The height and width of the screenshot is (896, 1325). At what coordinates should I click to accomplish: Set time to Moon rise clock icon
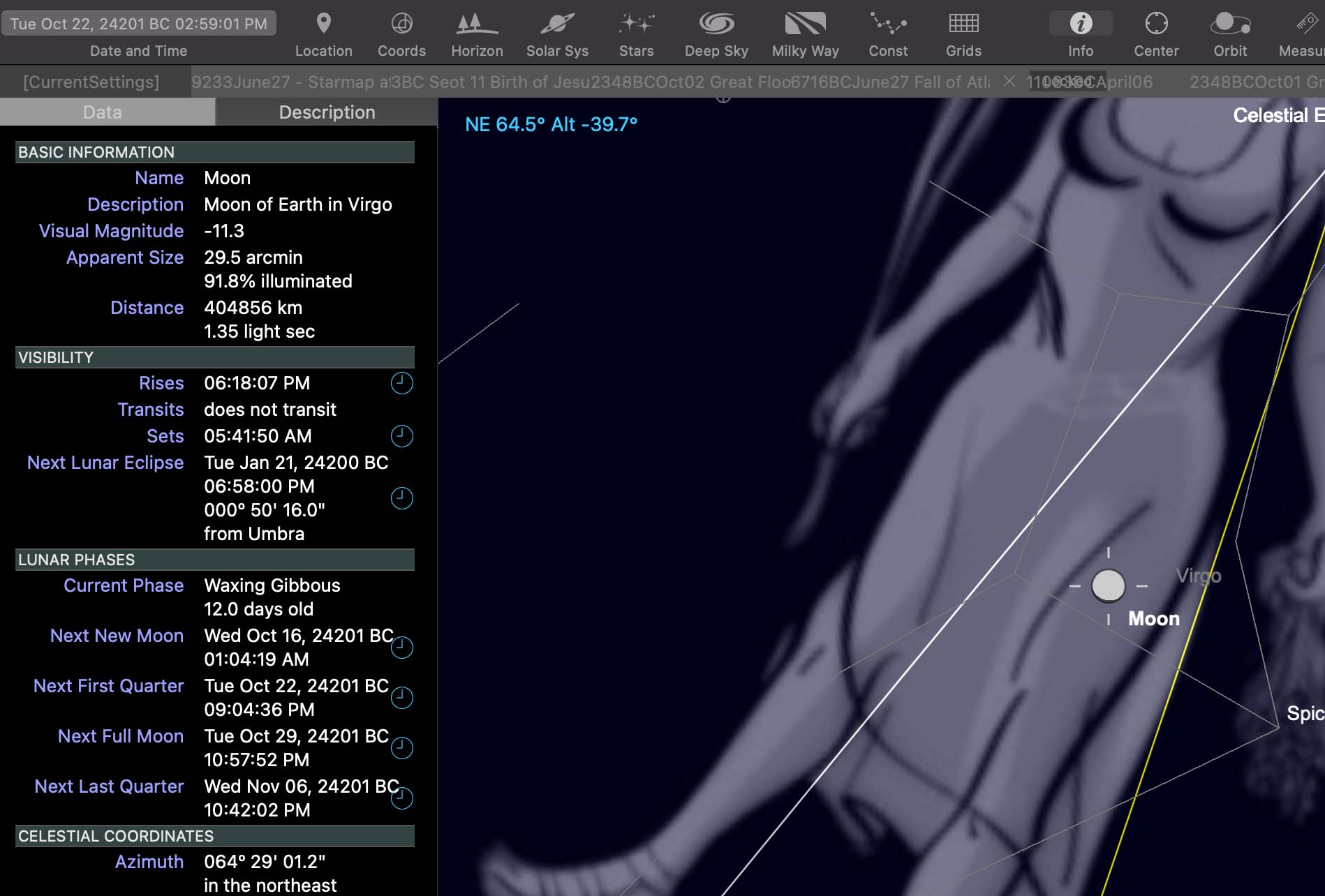401,383
